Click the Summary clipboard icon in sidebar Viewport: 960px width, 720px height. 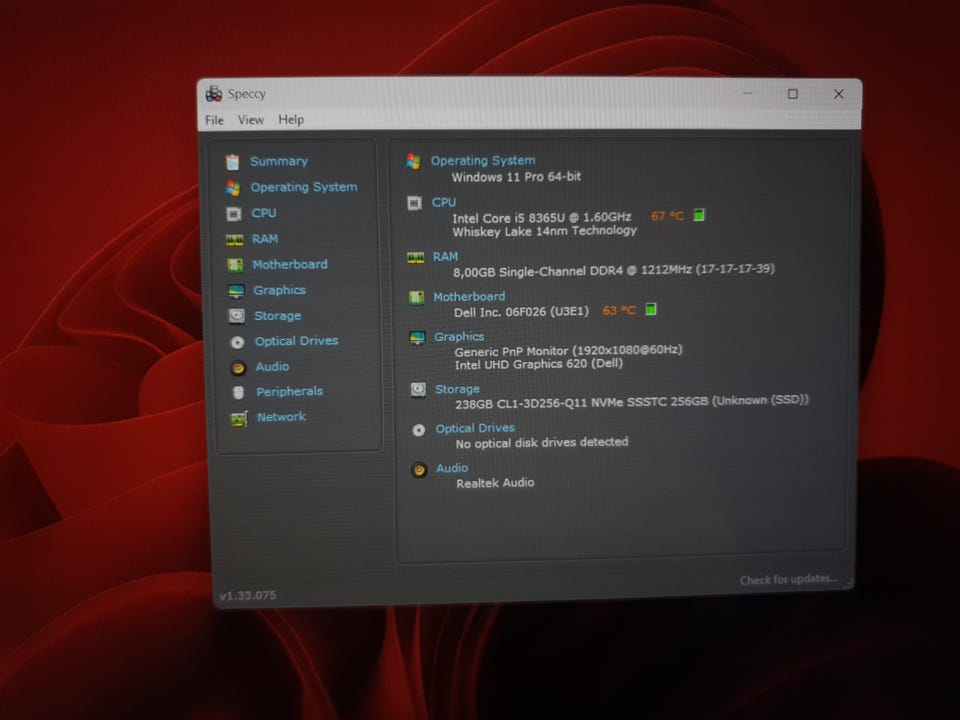click(x=232, y=162)
